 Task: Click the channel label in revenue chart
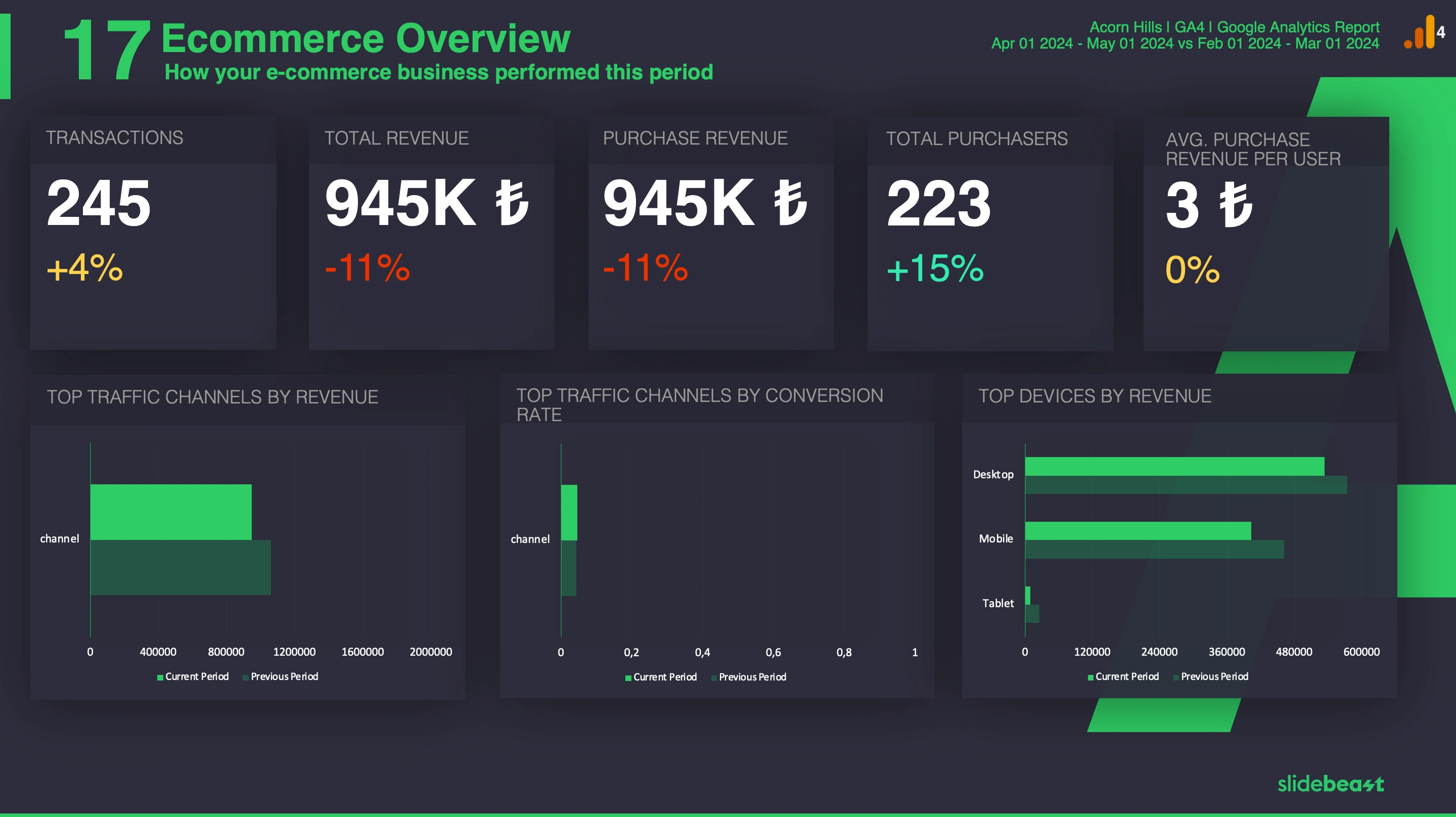pyautogui.click(x=59, y=539)
